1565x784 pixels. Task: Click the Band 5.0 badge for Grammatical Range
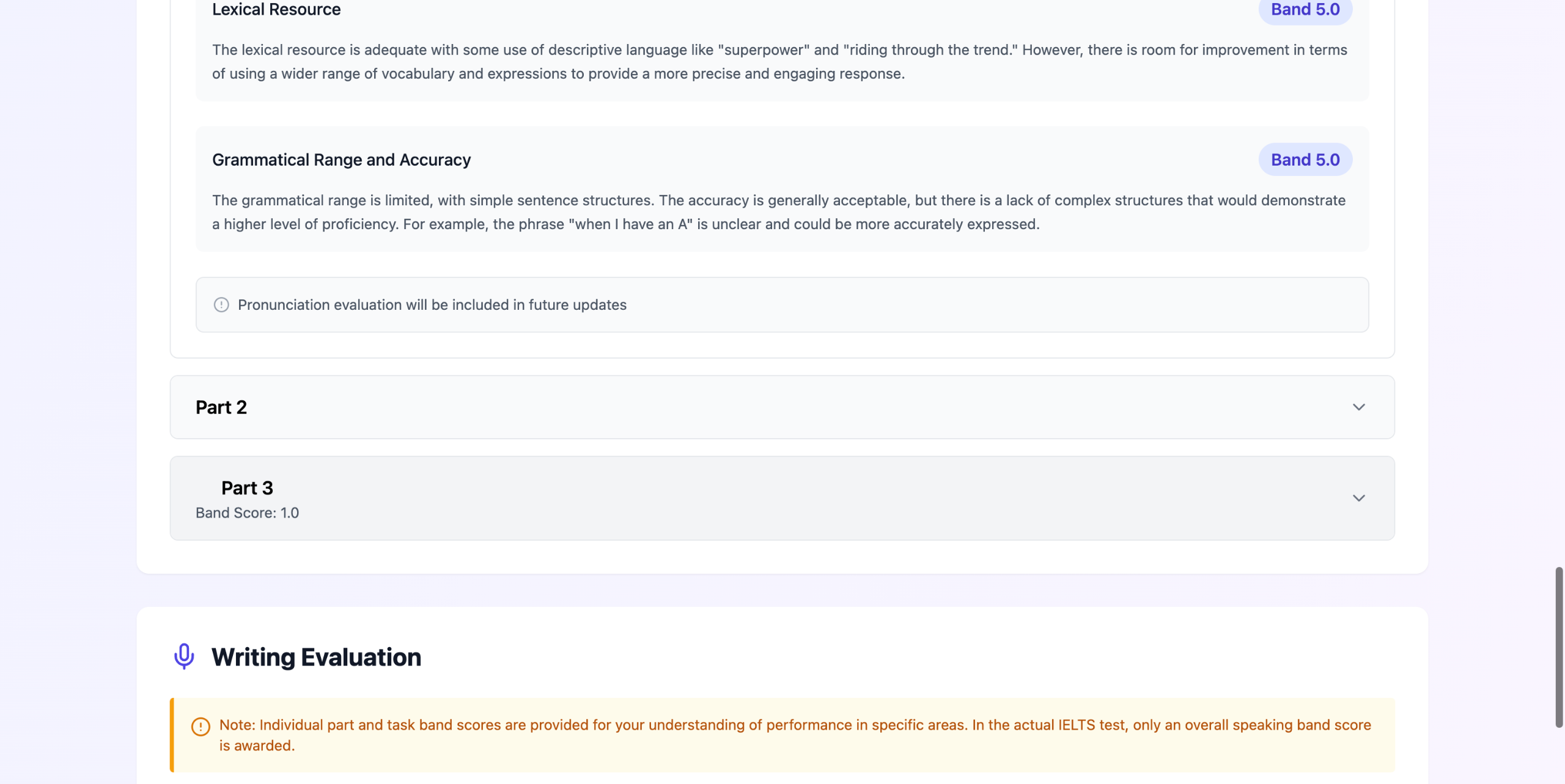(1305, 159)
